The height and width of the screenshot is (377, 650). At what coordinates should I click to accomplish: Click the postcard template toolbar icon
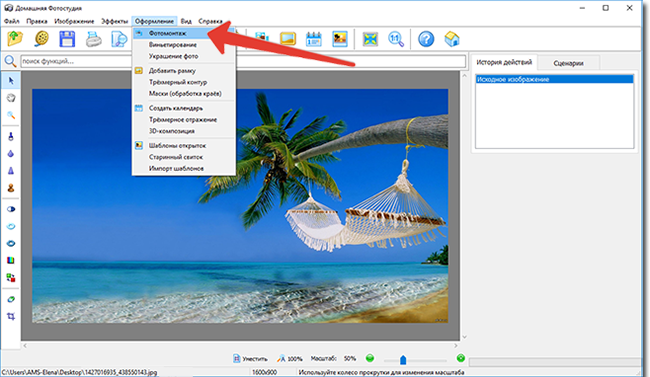tap(340, 39)
